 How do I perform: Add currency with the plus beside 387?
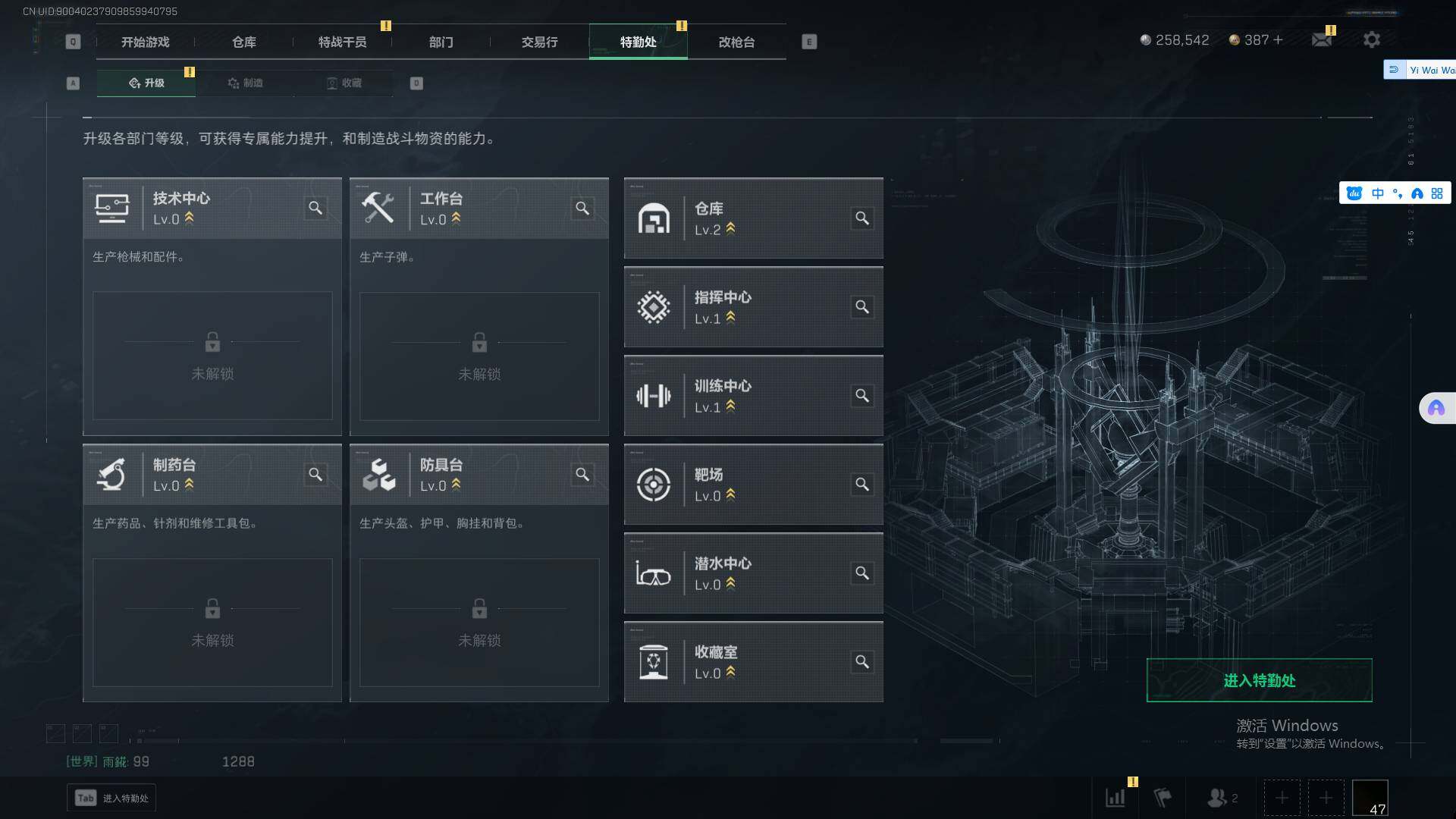pos(1279,39)
